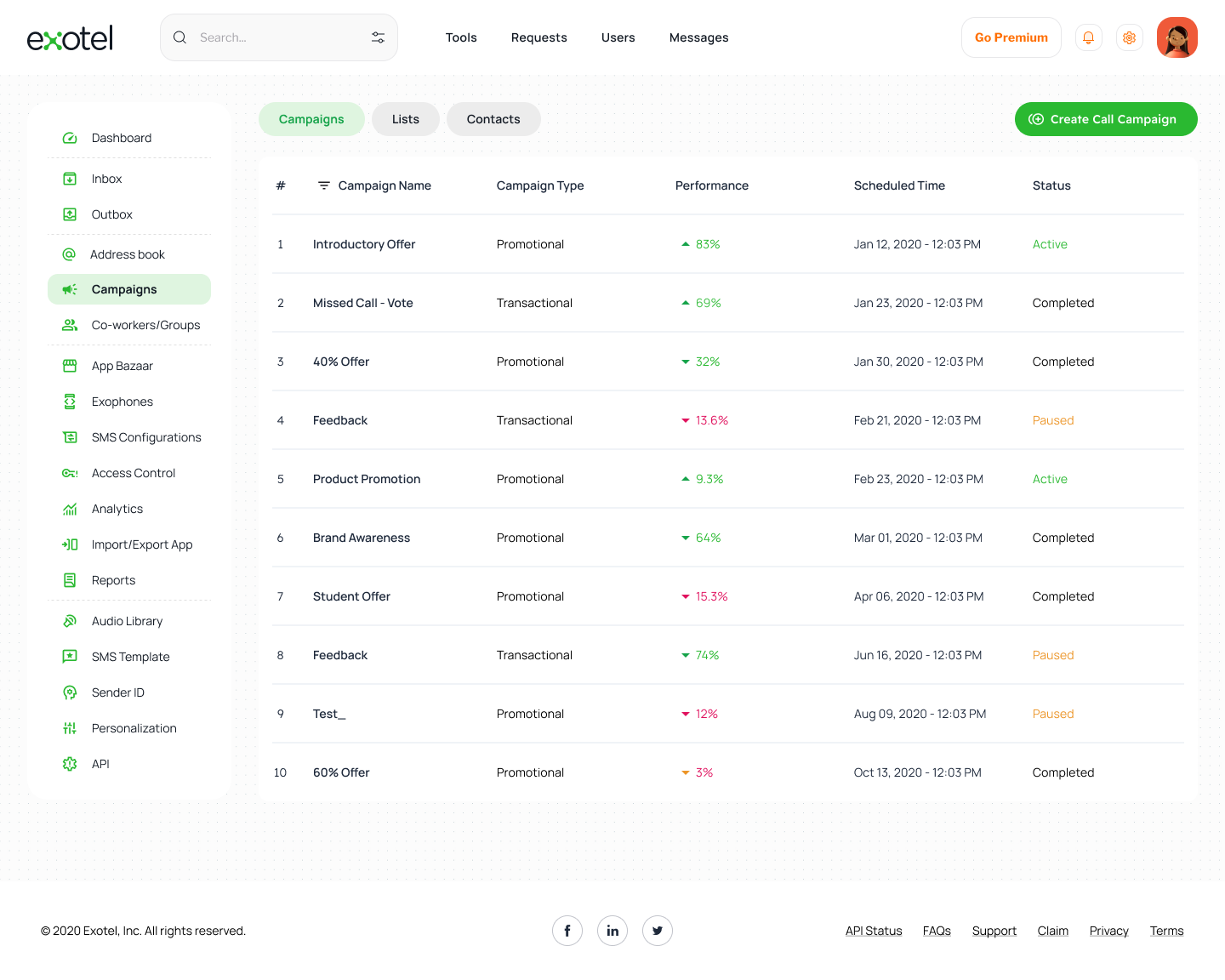Open the Users menu
The width and height of the screenshot is (1225, 980).
(618, 37)
